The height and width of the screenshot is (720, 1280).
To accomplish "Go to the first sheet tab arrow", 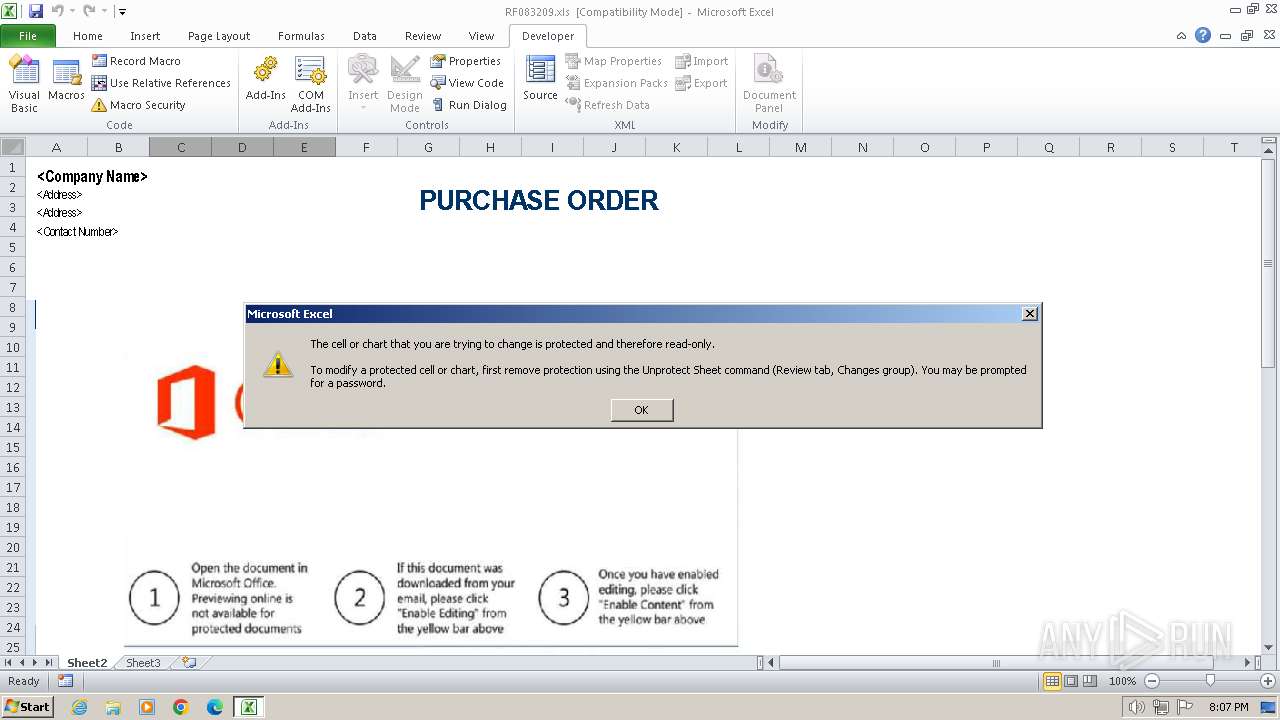I will coord(9,663).
